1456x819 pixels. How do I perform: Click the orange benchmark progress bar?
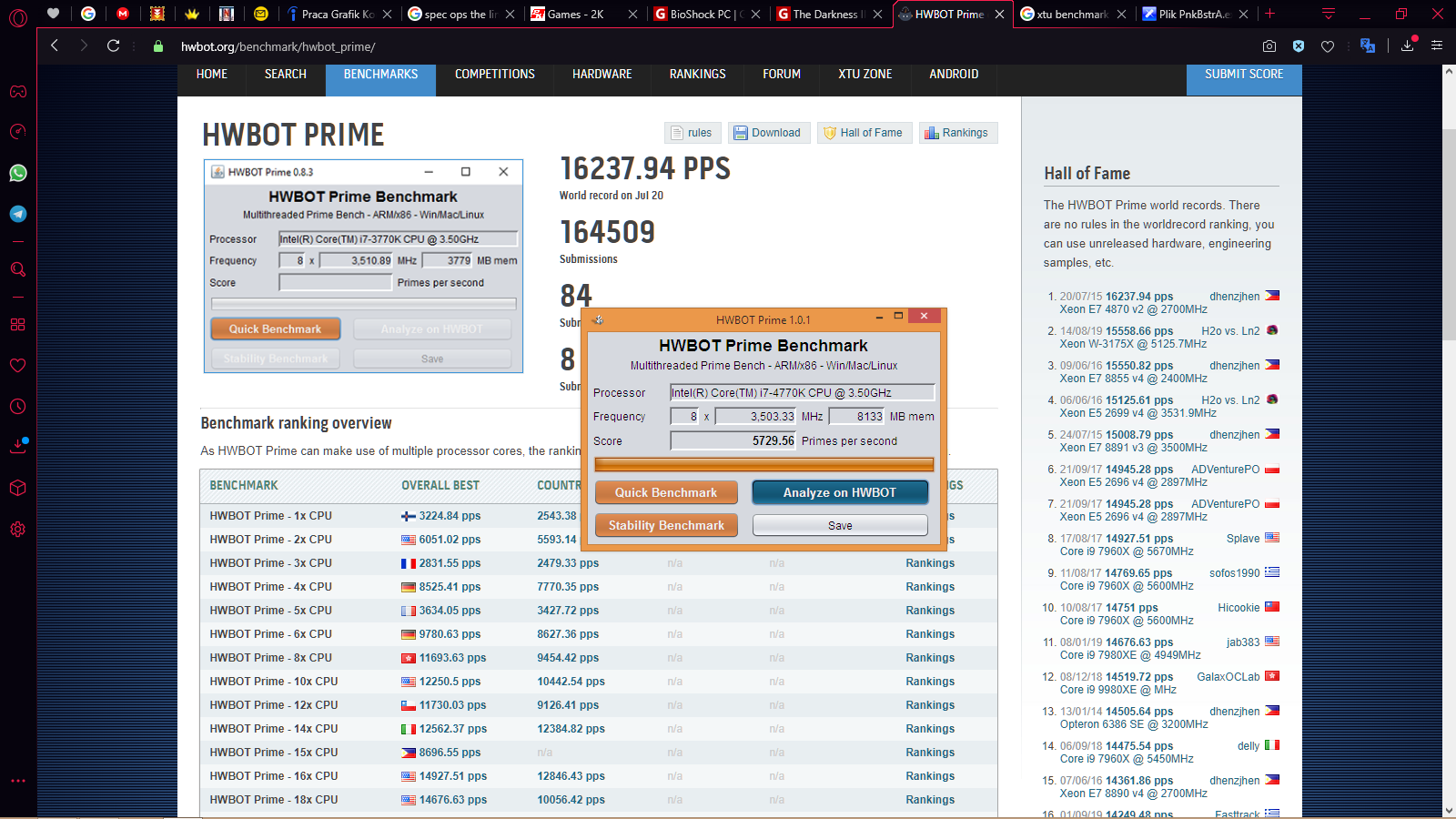coord(764,464)
